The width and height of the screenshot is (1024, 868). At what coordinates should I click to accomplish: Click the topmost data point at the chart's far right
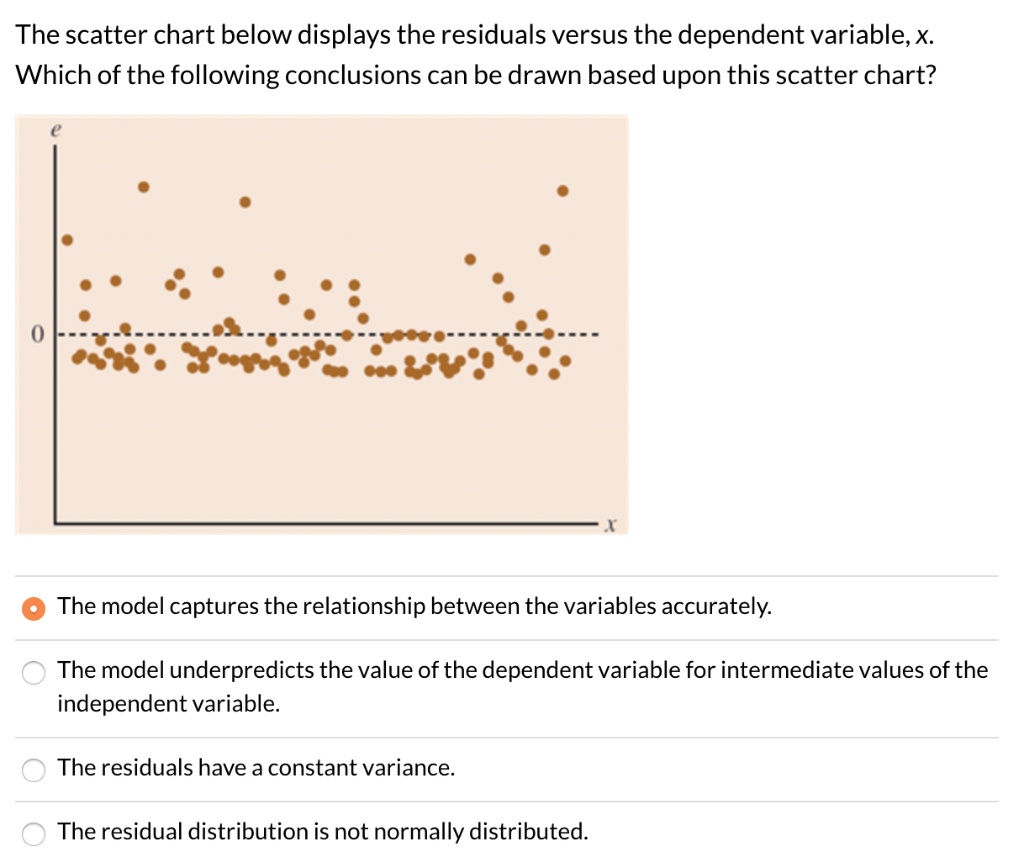coord(563,190)
